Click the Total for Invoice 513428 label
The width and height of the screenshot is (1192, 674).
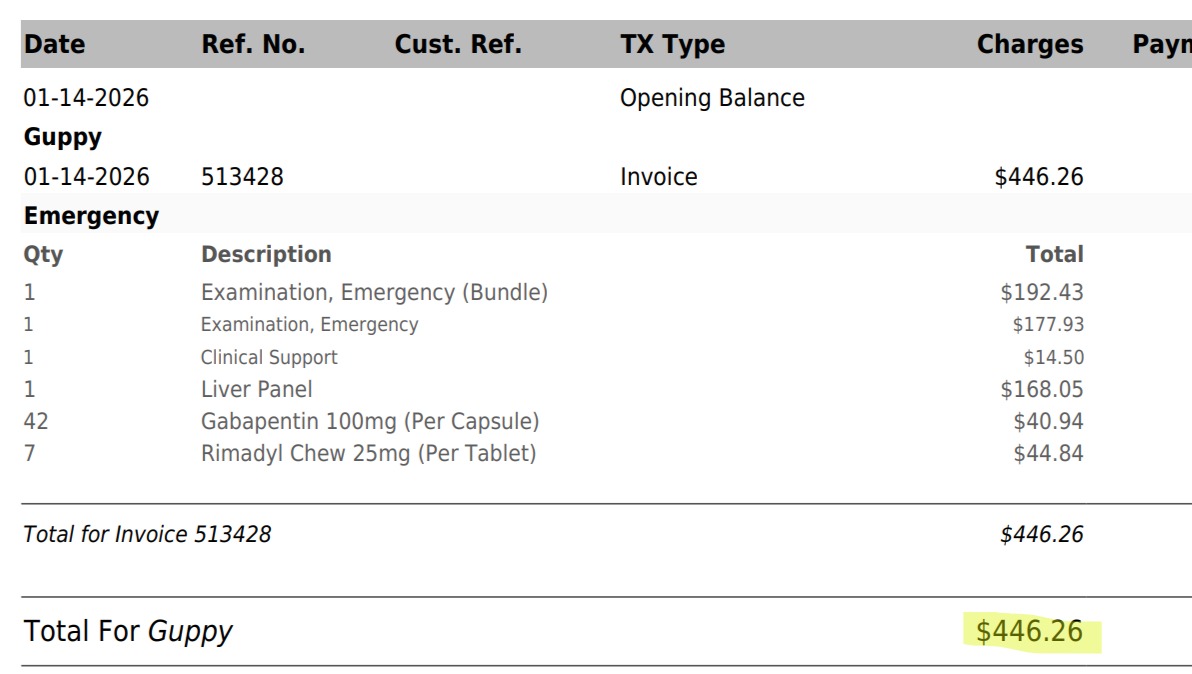[147, 534]
